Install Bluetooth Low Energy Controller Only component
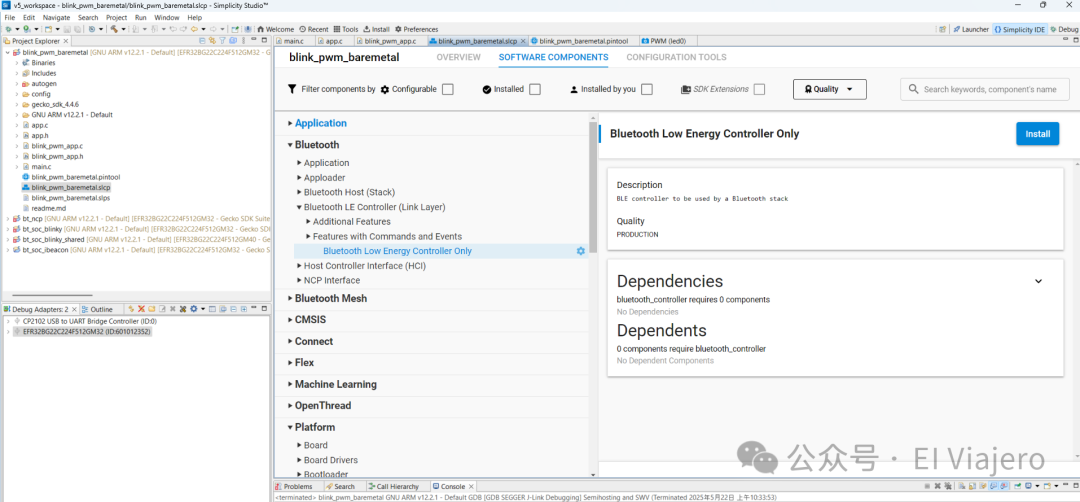The height and width of the screenshot is (502, 1080). coord(1037,134)
